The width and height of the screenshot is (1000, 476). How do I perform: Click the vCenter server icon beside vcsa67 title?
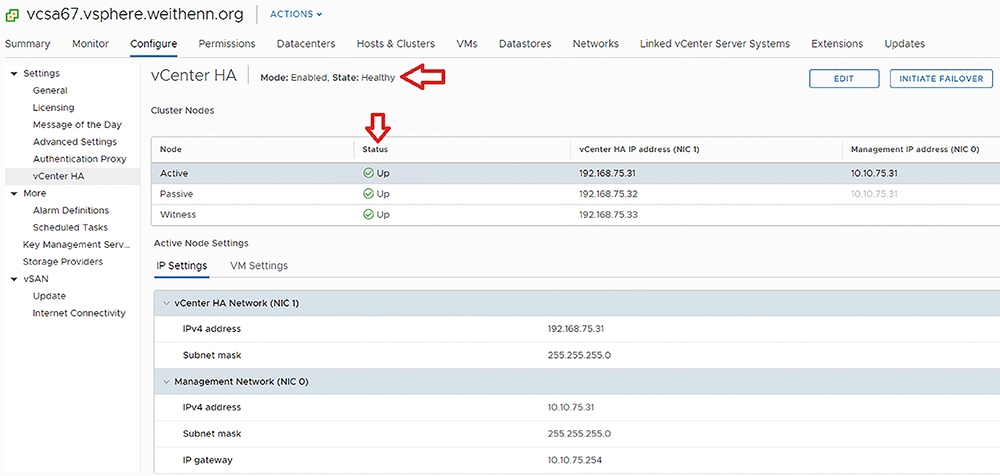click(x=12, y=15)
